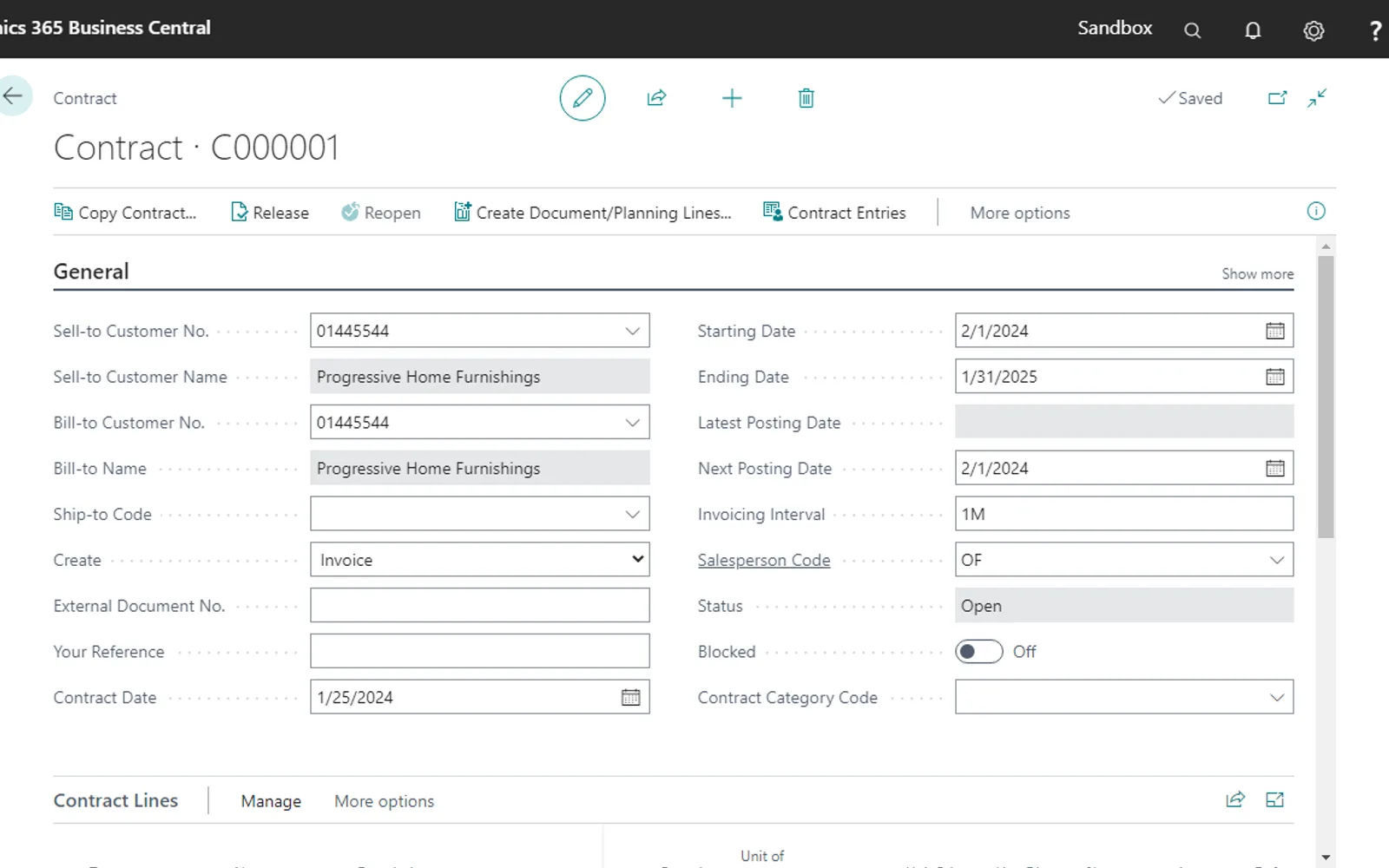Click the External Document No. field

(480, 605)
